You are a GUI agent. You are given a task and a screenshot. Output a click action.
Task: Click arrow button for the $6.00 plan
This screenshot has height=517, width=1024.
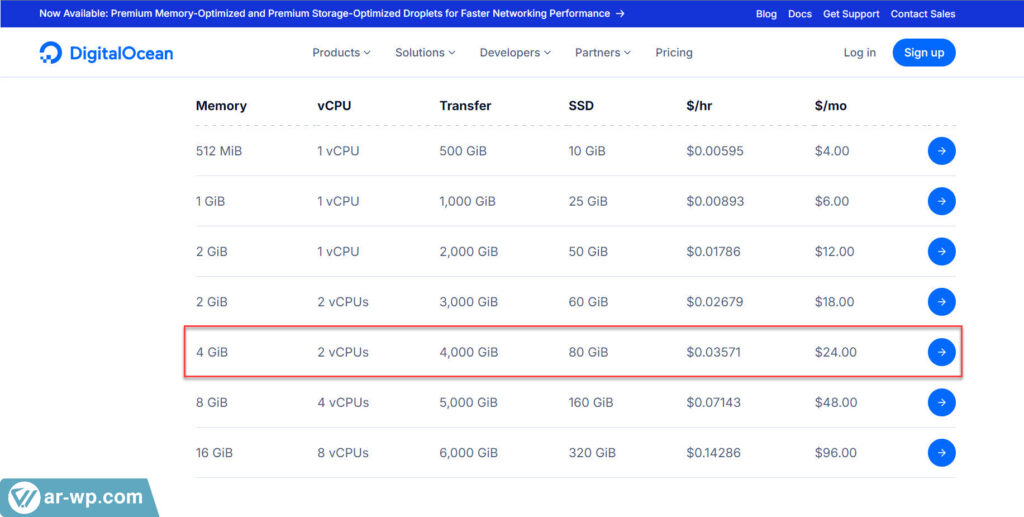click(x=941, y=201)
